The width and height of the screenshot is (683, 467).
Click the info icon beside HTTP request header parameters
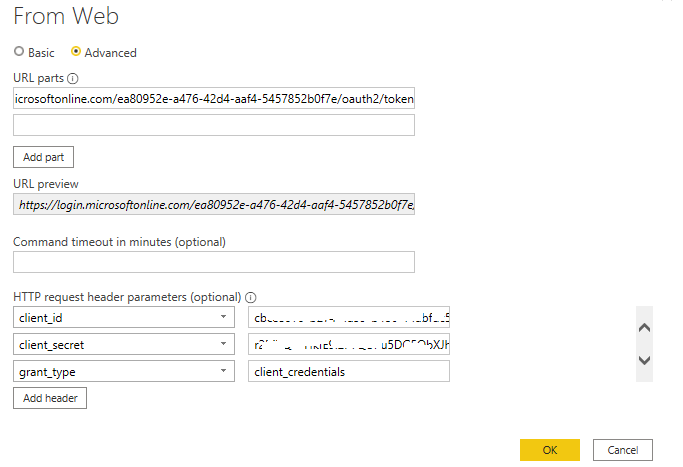pos(250,298)
